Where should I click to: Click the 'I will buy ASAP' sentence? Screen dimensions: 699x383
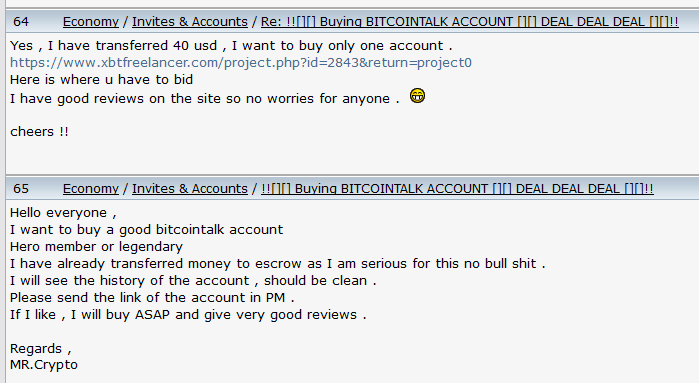(188, 314)
